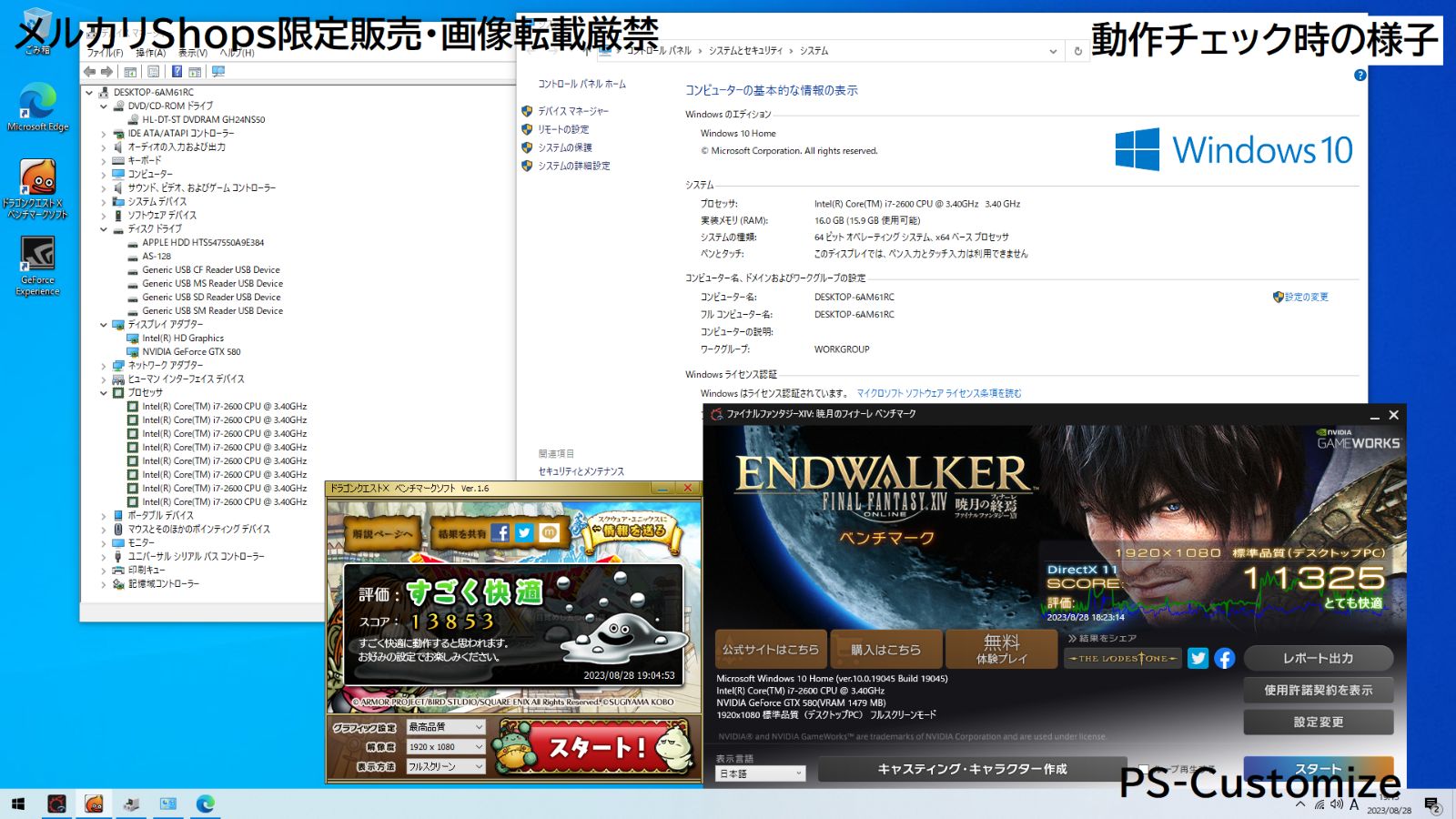The height and width of the screenshot is (819, 1456).
Task: Click the レポート出力 button in FFXIV benchmark
Action: [x=1318, y=658]
